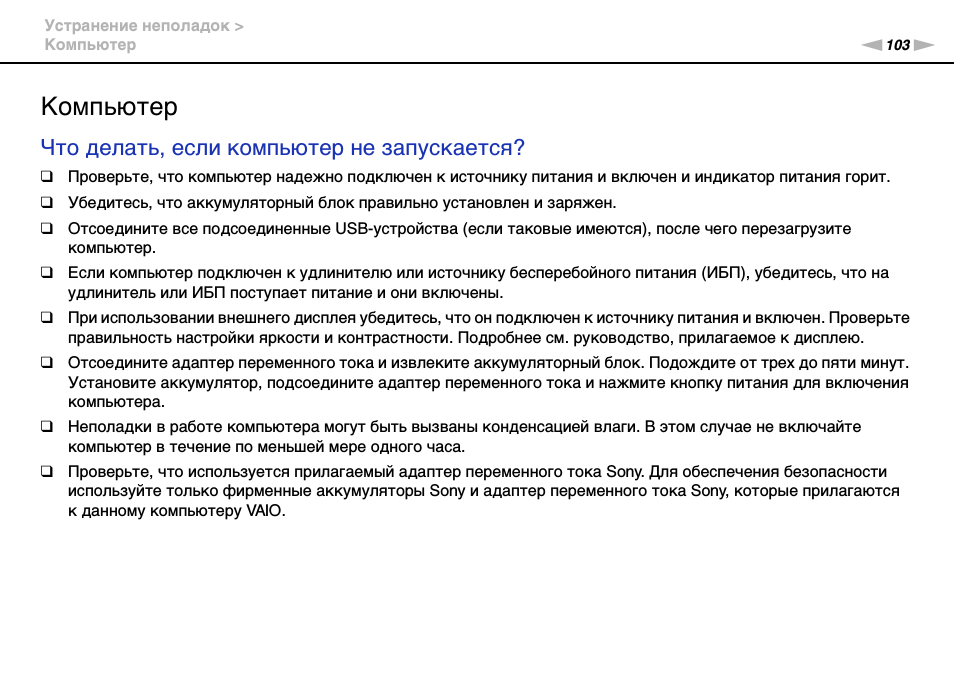Click the blue heading about computer not starting
This screenshot has height=674, width=954.
(x=282, y=148)
